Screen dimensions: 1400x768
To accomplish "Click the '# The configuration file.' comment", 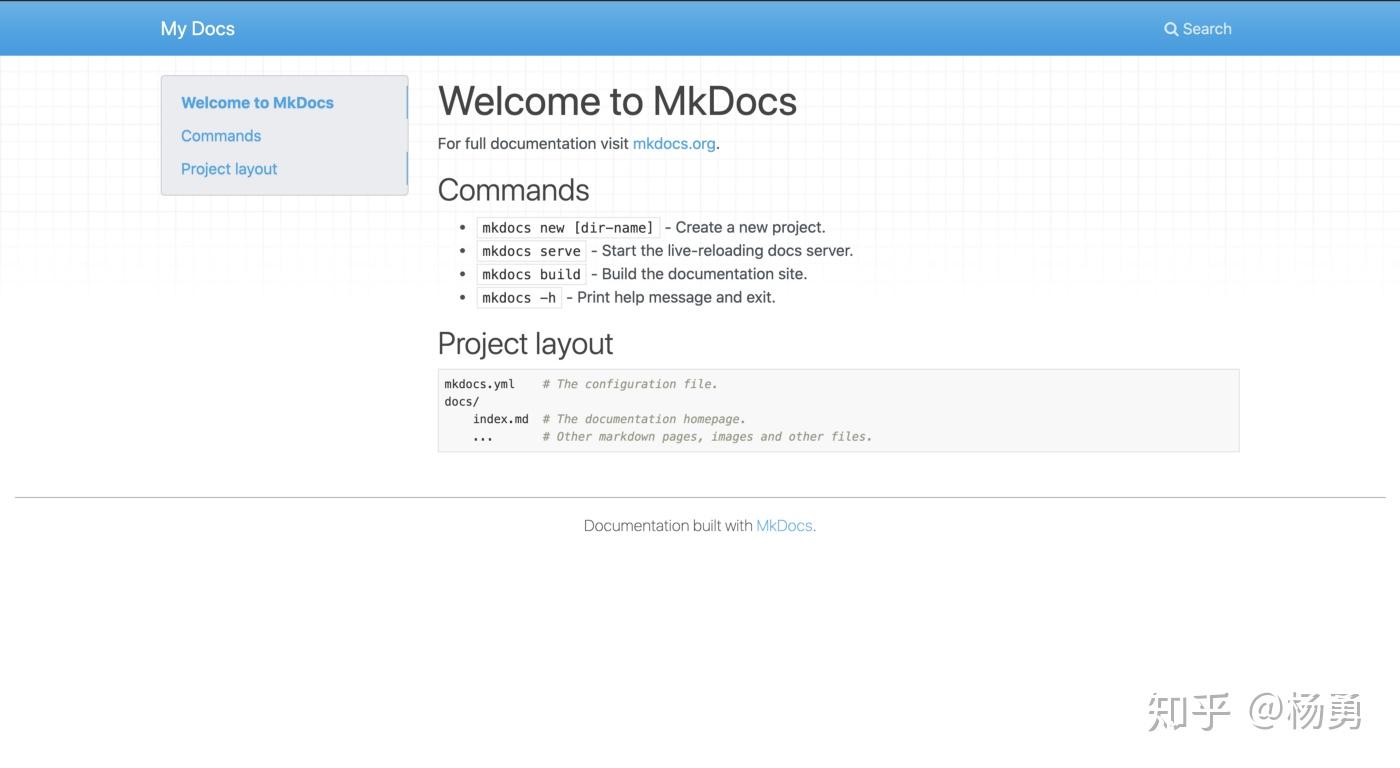I will (630, 384).
